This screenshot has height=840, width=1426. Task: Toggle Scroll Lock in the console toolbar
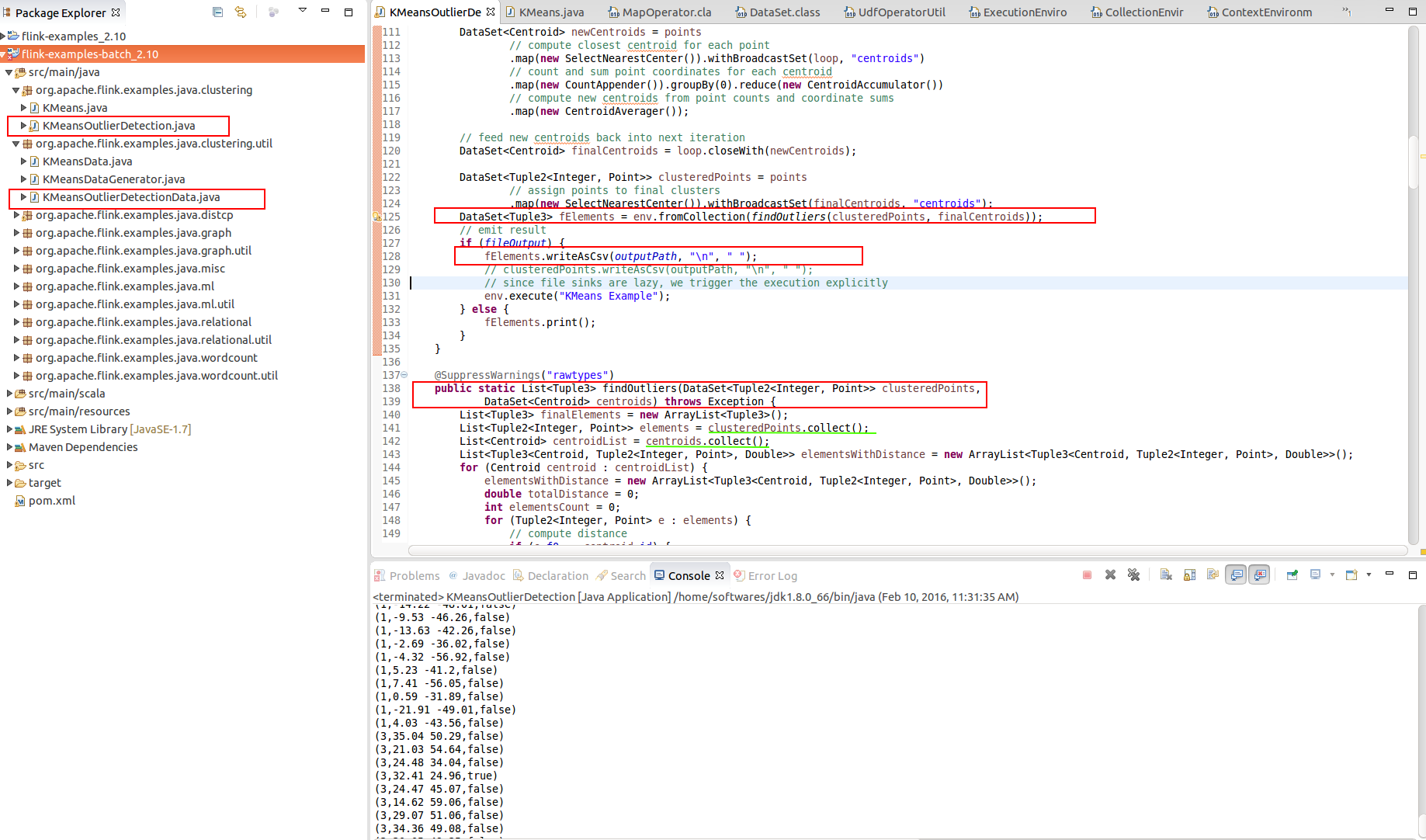click(1189, 575)
